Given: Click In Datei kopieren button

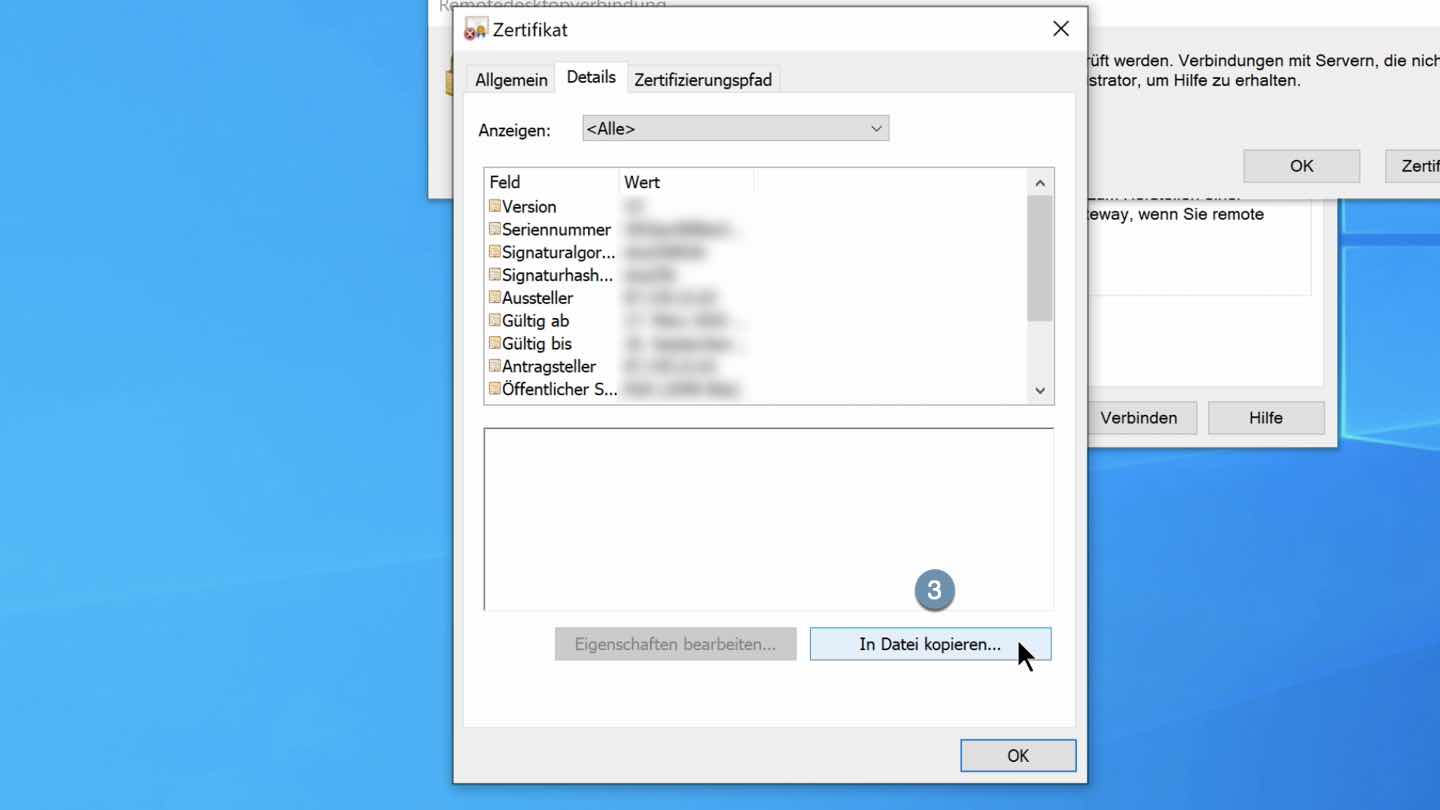Looking at the screenshot, I should [x=930, y=644].
